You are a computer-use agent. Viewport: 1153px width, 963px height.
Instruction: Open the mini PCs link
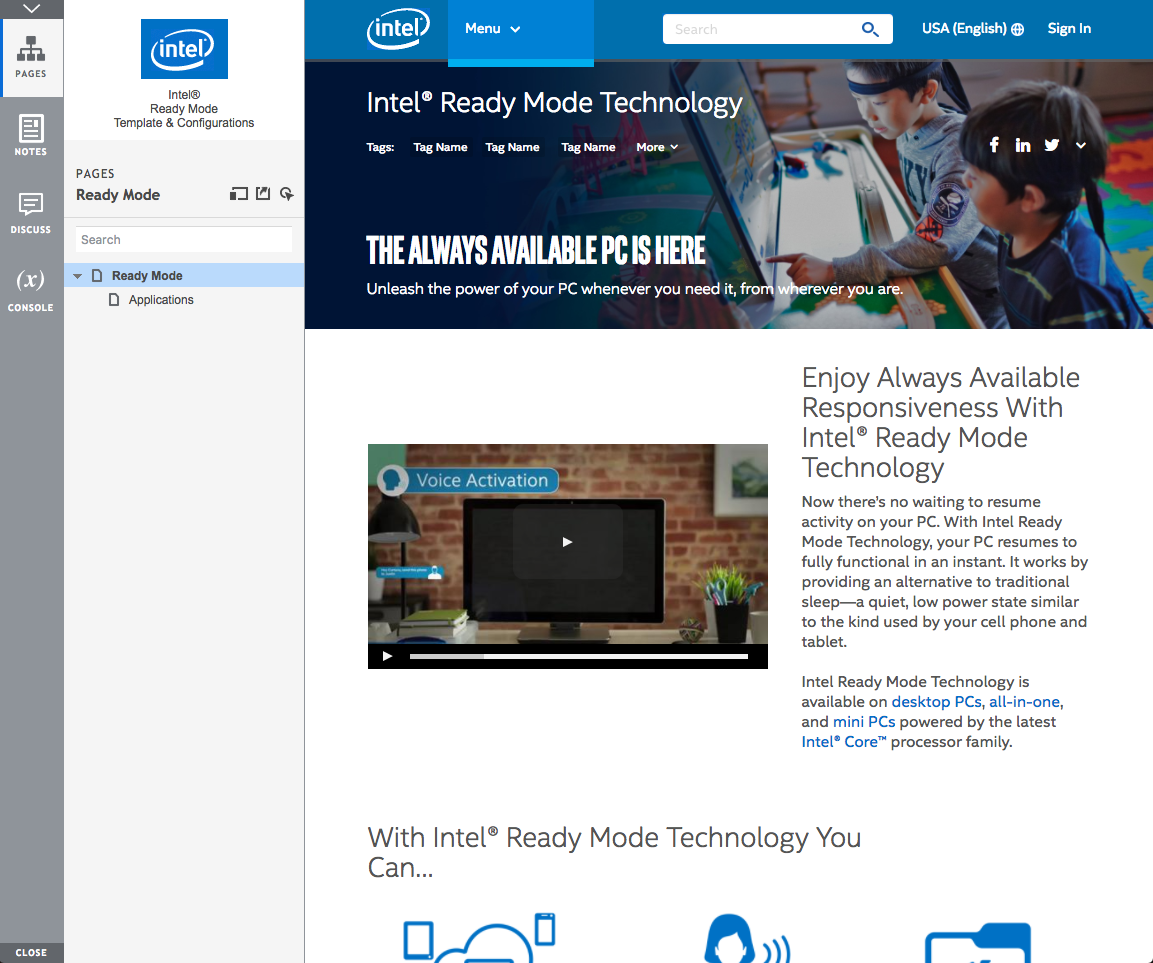tap(864, 721)
